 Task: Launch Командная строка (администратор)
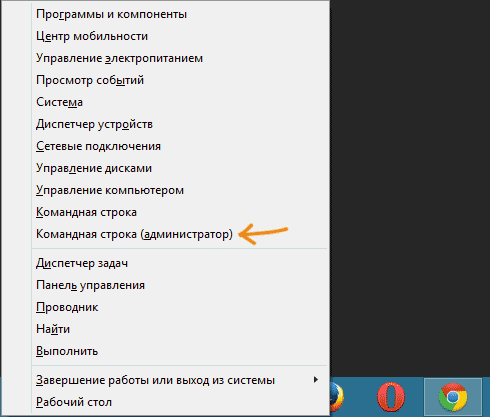pyautogui.click(x=180, y=234)
